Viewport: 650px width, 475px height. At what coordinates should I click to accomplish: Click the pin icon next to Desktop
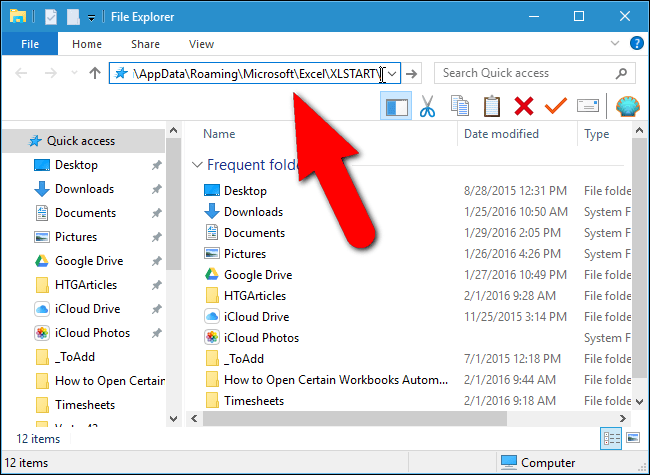point(156,165)
